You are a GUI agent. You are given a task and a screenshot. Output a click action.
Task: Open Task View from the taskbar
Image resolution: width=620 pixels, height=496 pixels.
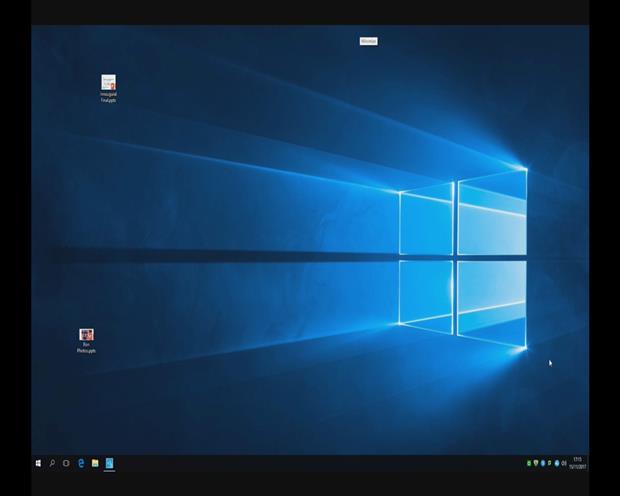tap(66, 463)
